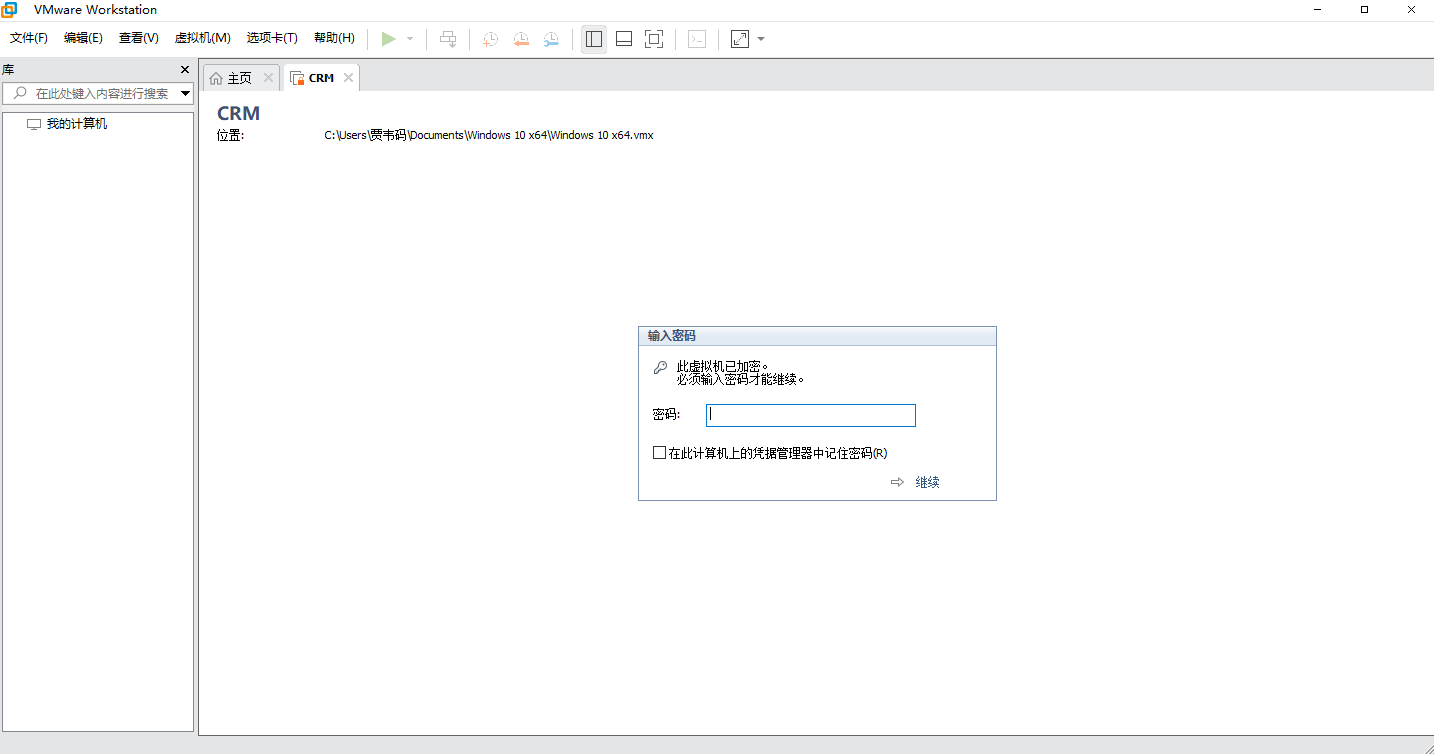Click the 输入密码 dialog title

671,336
